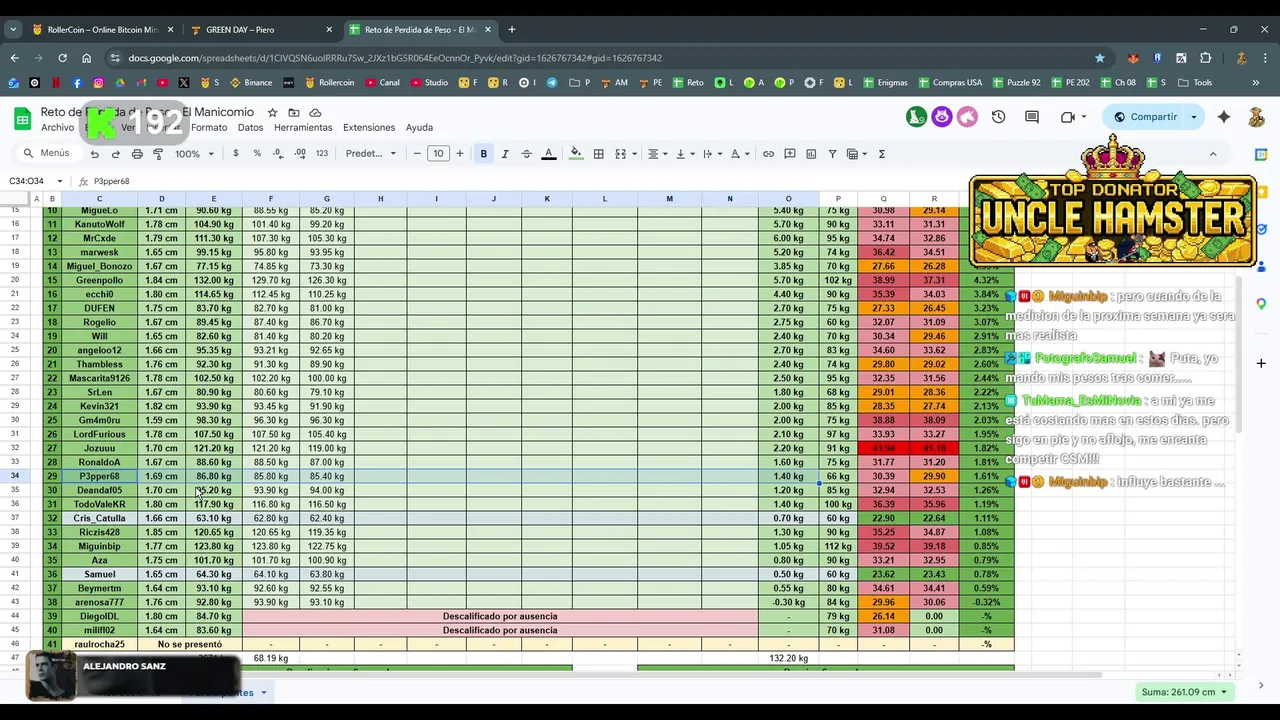Open the Extensiones menu
This screenshot has width=1280, height=720.
tap(369, 128)
